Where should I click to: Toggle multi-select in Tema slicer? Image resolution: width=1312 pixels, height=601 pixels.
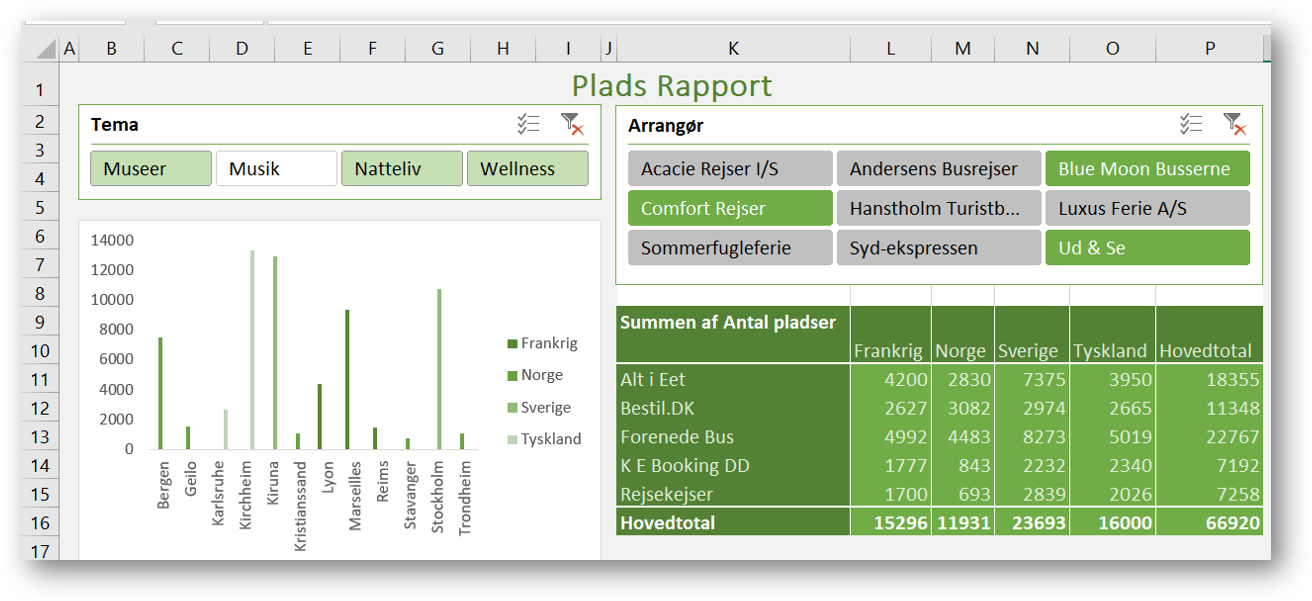tap(528, 124)
